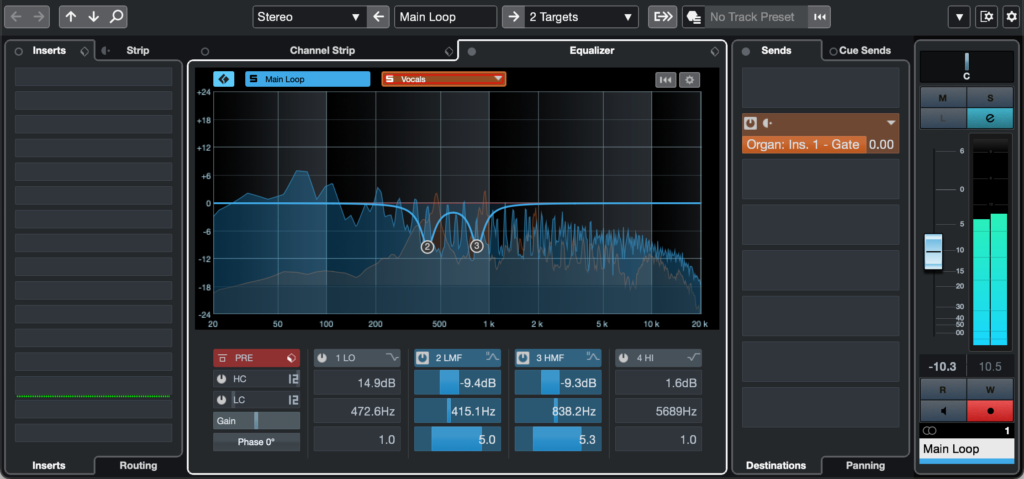Click the monitor speaker button
The image size is (1024, 479).
tap(943, 412)
